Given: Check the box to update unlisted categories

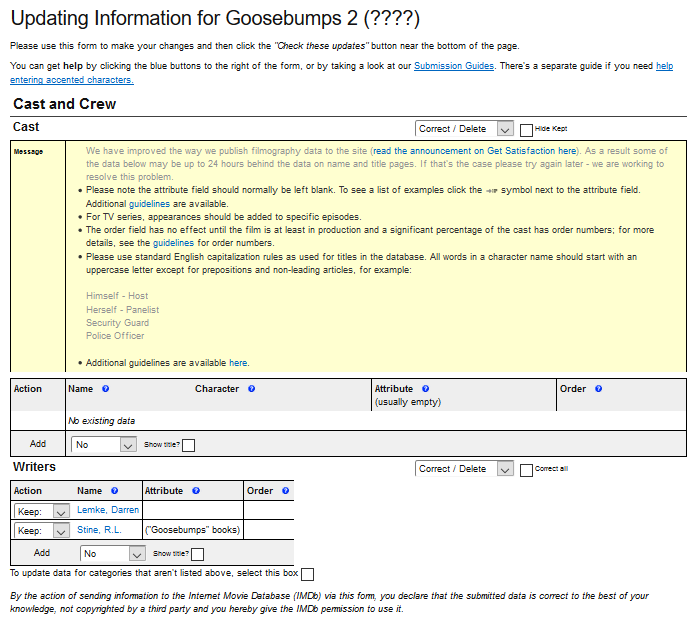Looking at the screenshot, I should click(x=307, y=574).
